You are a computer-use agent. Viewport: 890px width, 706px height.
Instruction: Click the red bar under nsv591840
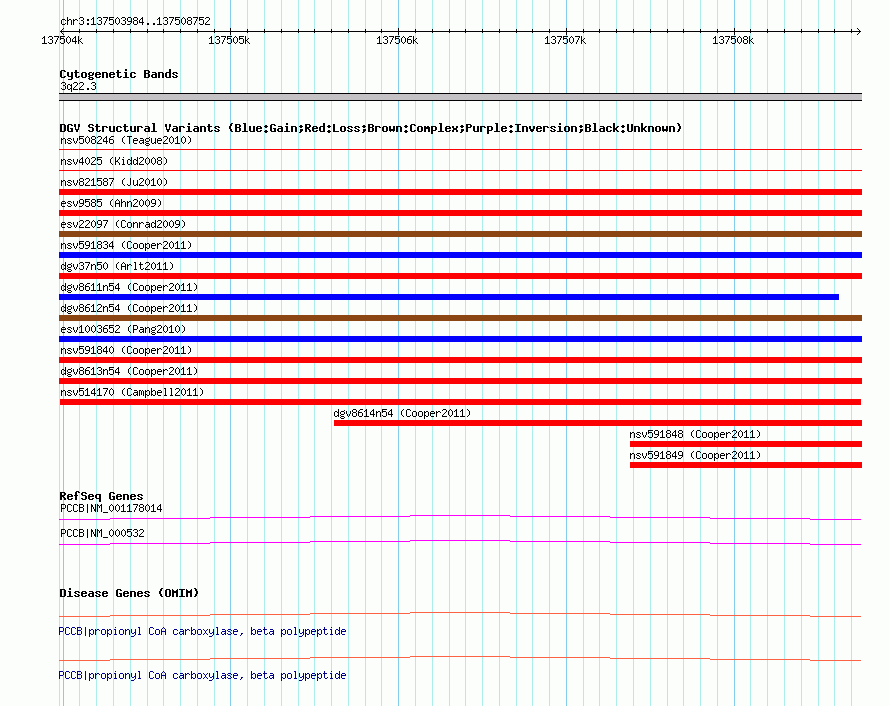[x=460, y=360]
